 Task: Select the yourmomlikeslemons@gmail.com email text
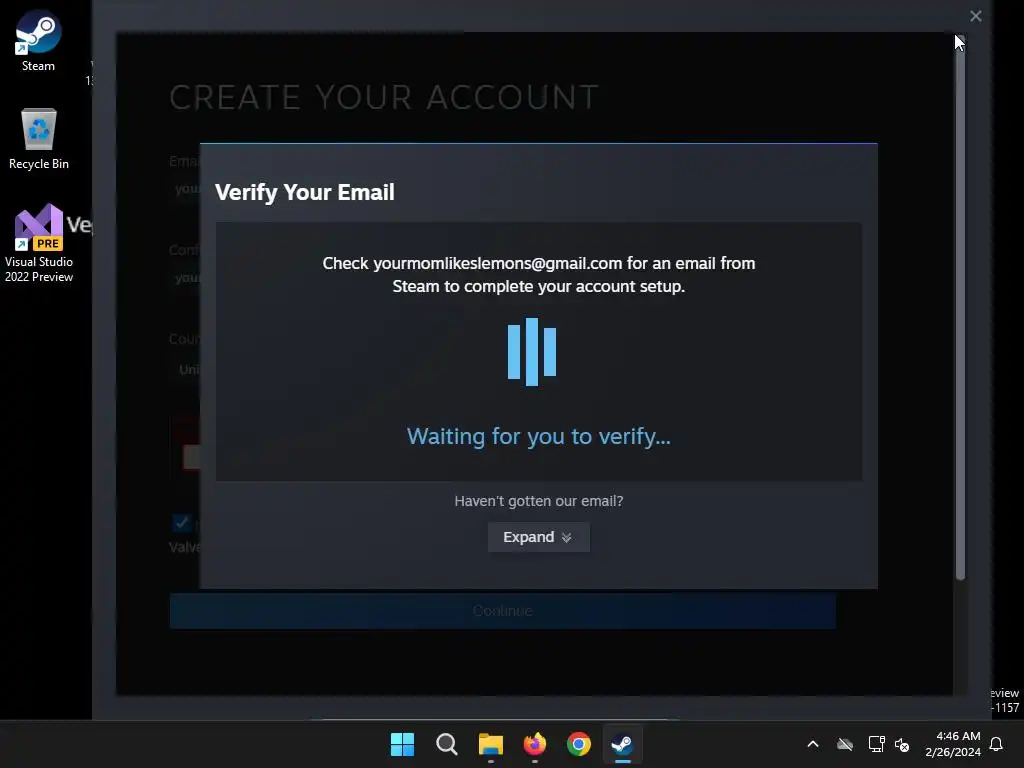pos(498,263)
